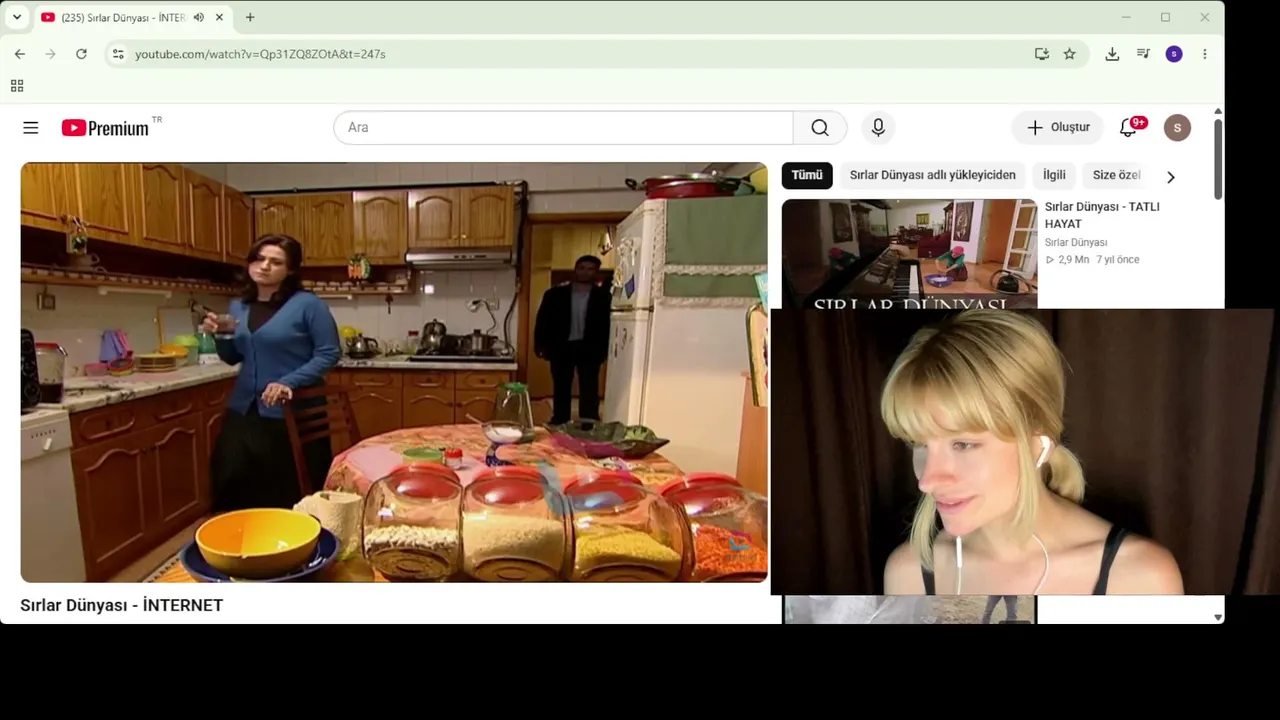This screenshot has height=720, width=1280.
Task: Open the media controls music icon
Action: click(1143, 54)
